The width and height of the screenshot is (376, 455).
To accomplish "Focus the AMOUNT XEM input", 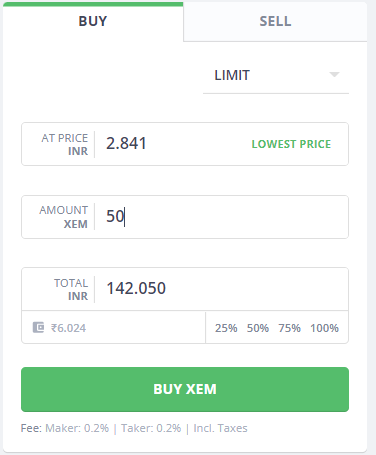I will 223,217.
